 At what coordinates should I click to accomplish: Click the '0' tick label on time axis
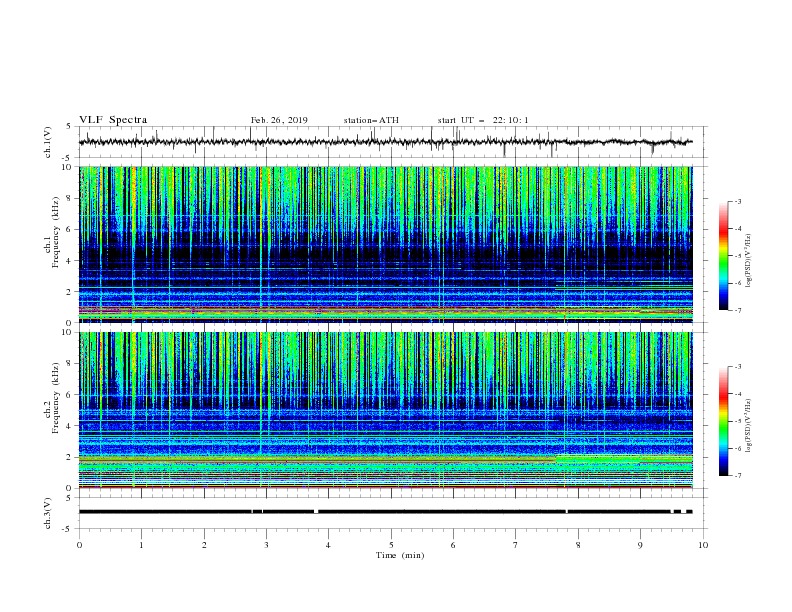pos(79,545)
